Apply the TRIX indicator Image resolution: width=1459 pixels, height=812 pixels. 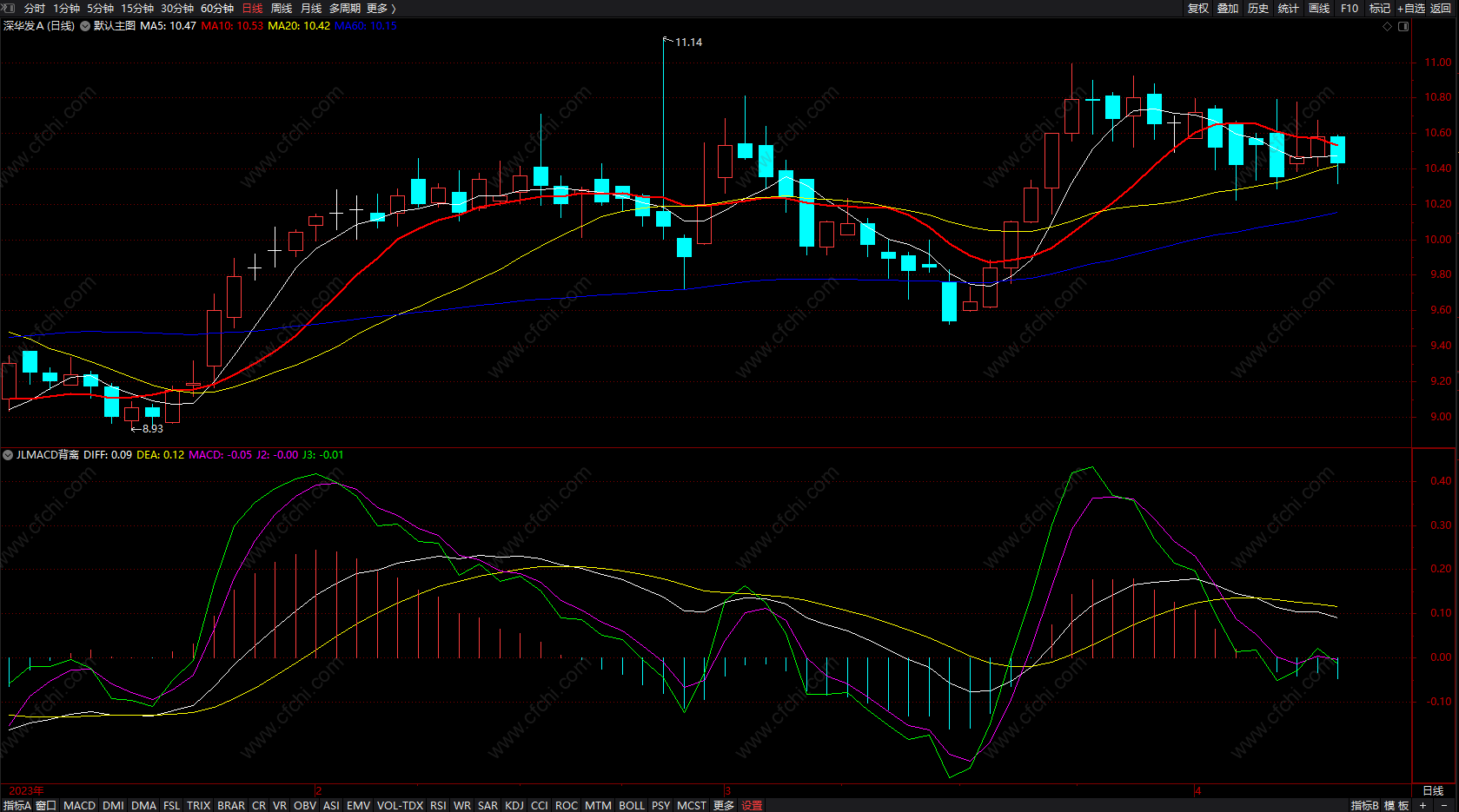(x=199, y=806)
